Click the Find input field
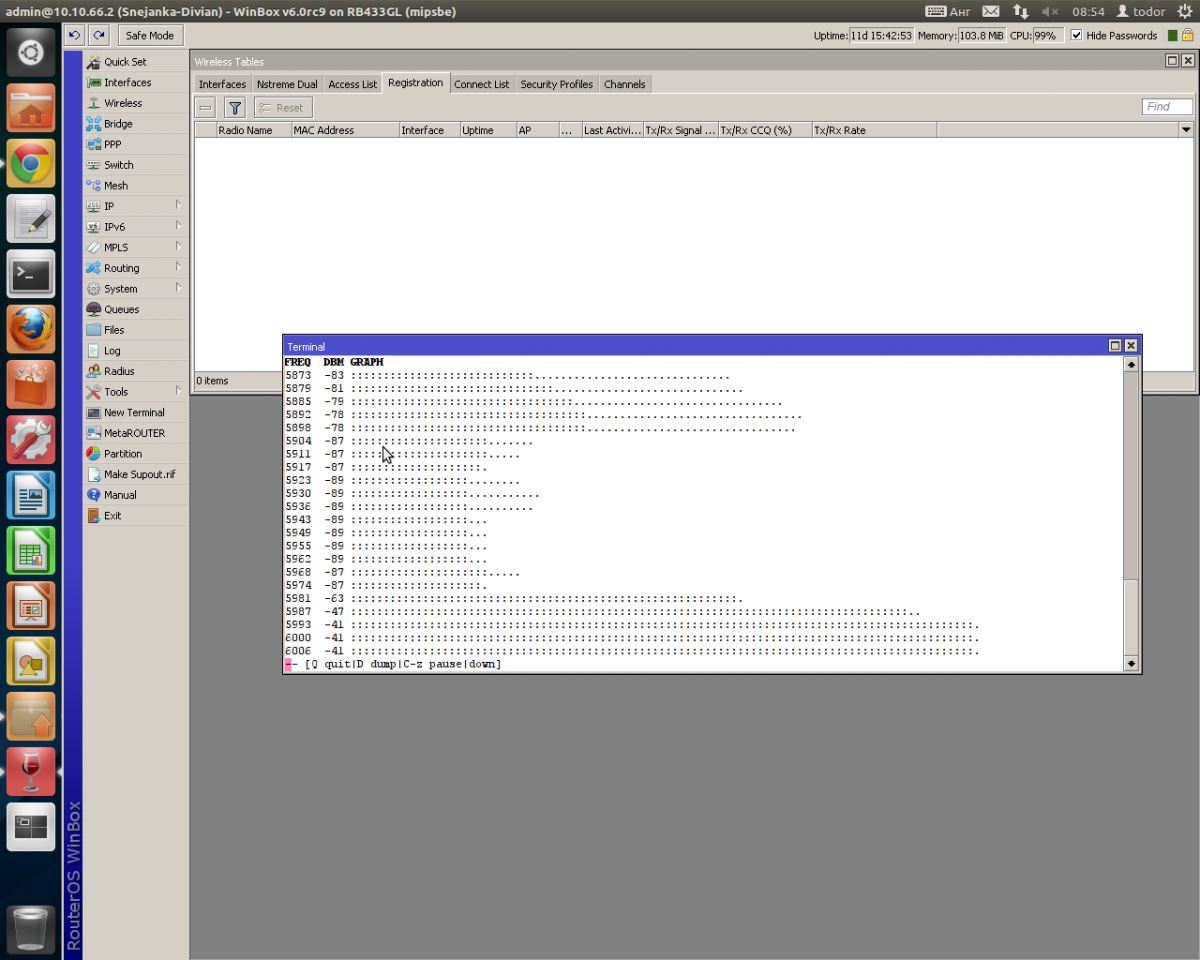Screen dimensions: 1200x960 [x=1167, y=107]
